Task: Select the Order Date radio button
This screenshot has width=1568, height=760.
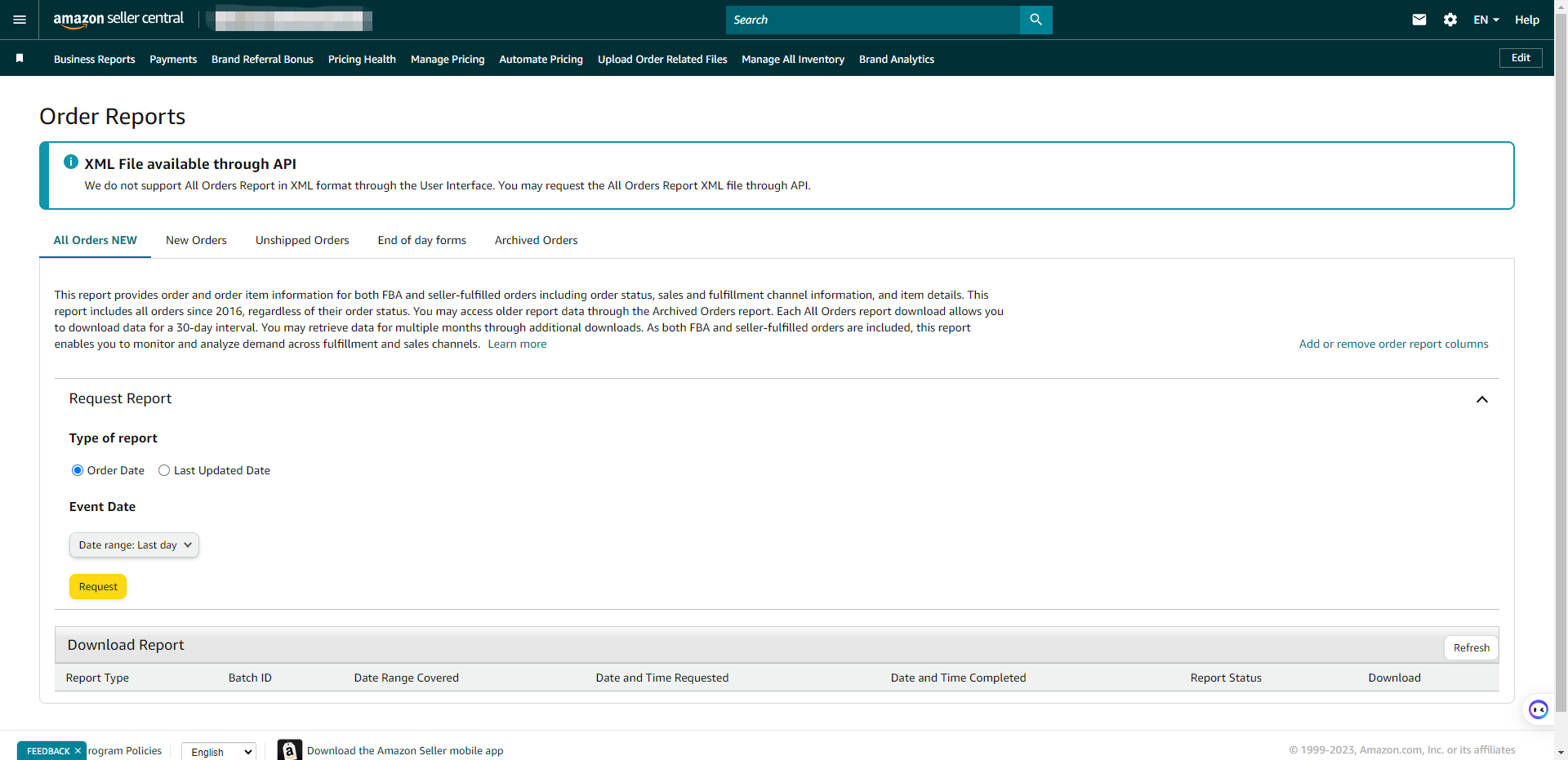Action: pos(78,470)
